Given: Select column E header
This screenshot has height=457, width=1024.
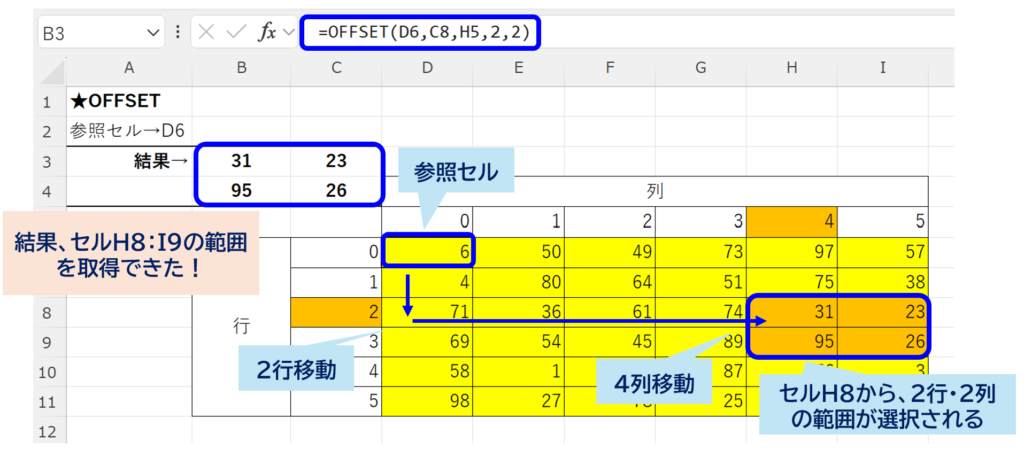Looking at the screenshot, I should 519,68.
